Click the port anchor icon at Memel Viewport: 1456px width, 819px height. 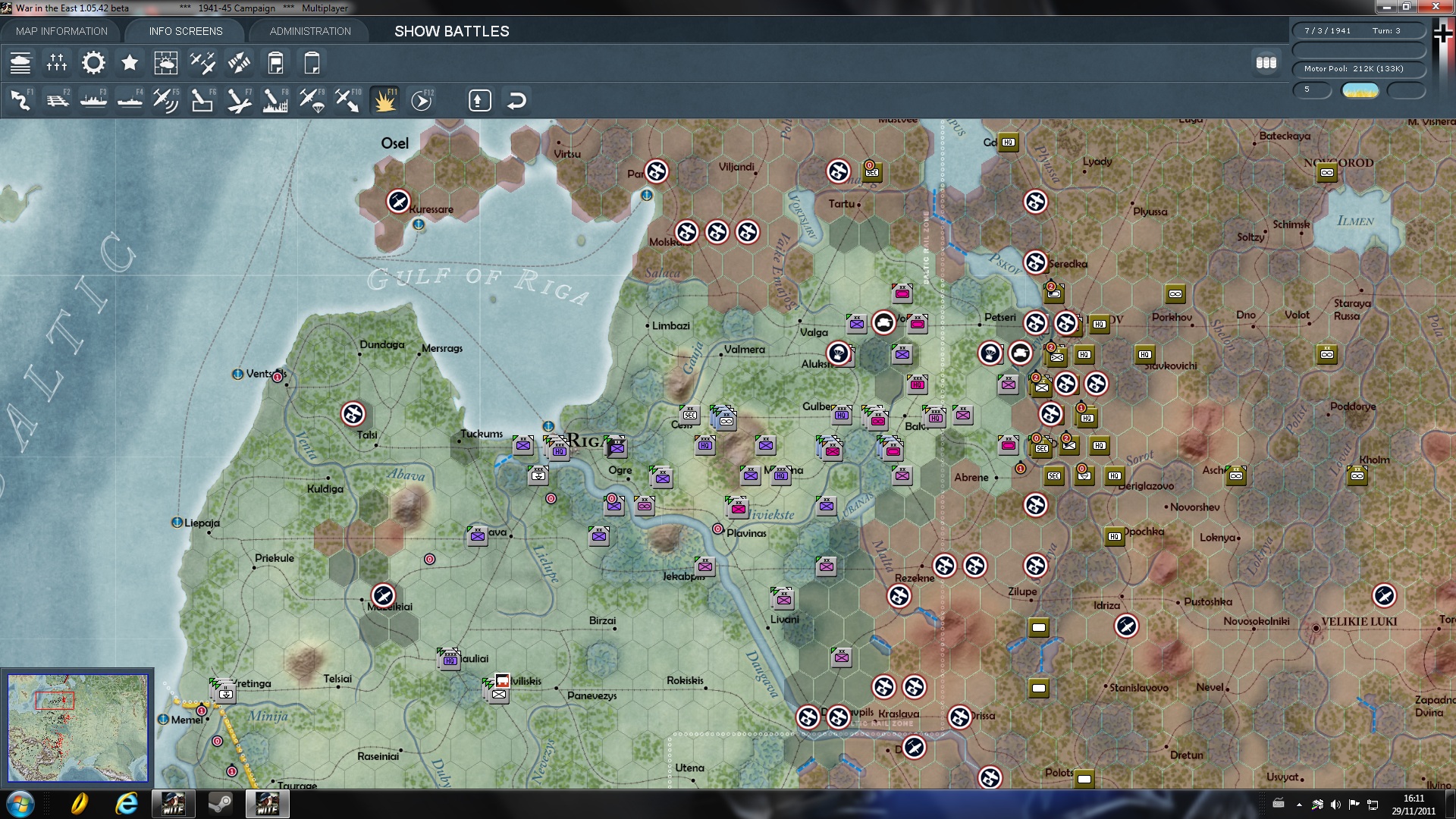(163, 719)
